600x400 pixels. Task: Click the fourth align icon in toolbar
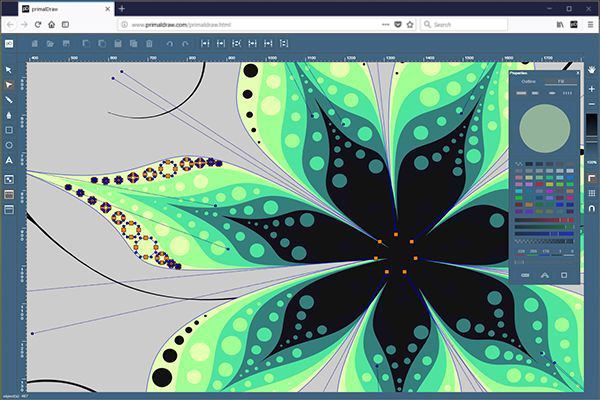click(253, 44)
